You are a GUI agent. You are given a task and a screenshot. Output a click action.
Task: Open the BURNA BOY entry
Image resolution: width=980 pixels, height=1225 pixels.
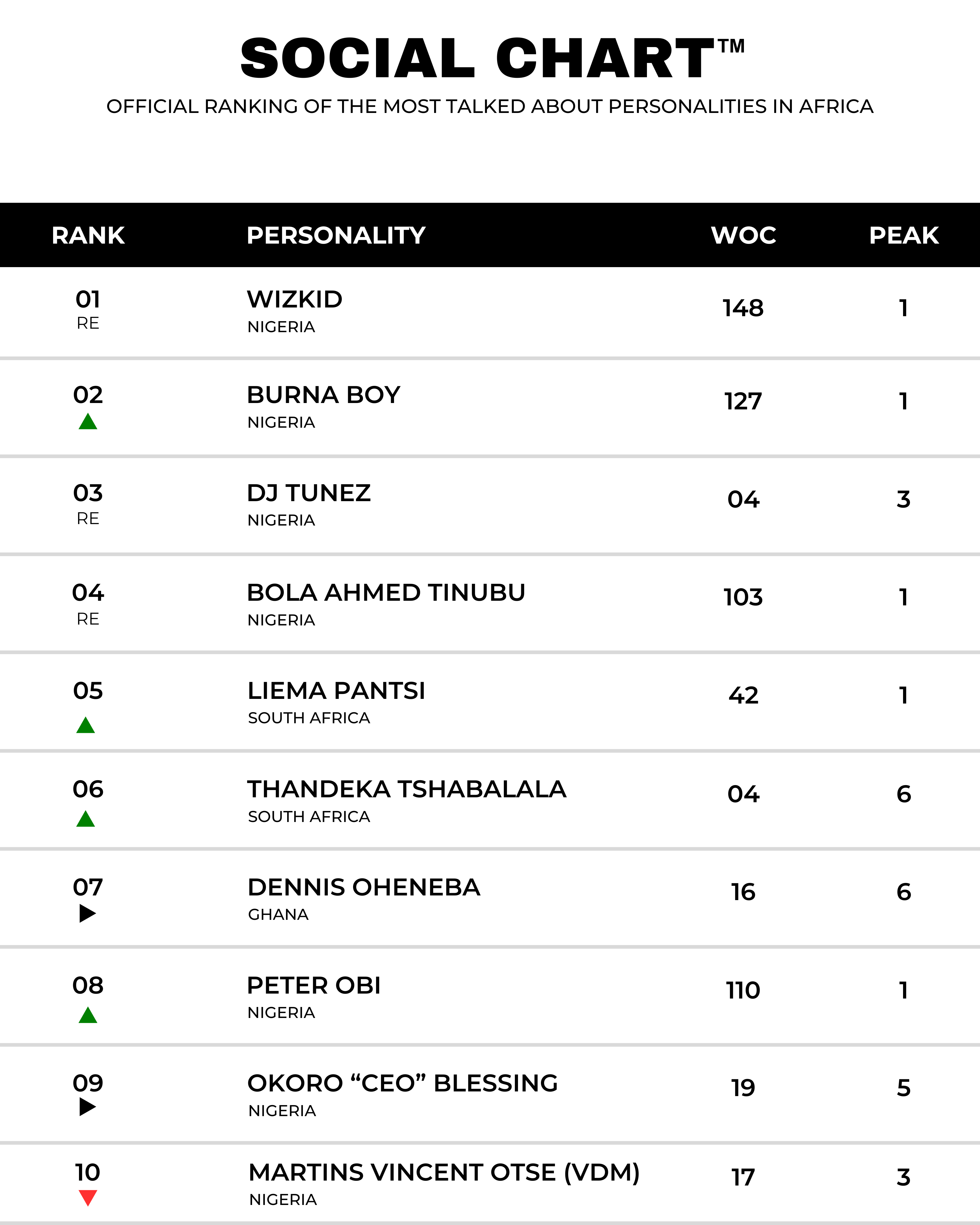coord(324,395)
